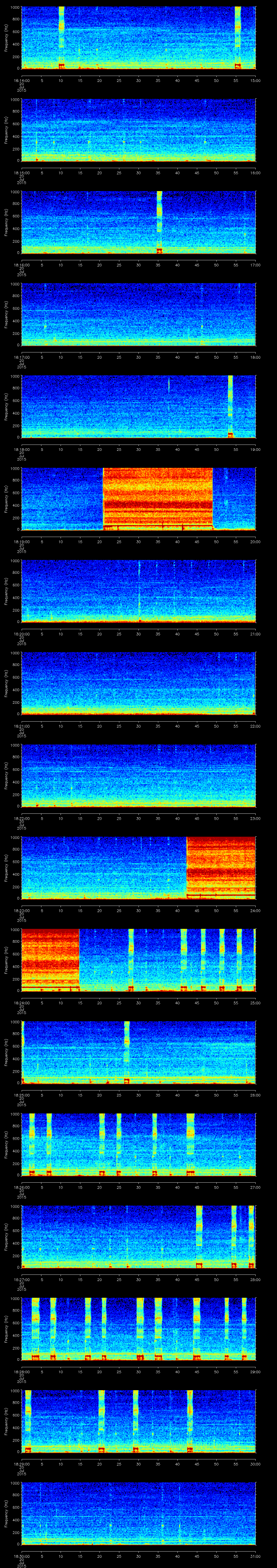Click the "25:00" end time label
The image size is (277, 1568).
(255, 1003)
